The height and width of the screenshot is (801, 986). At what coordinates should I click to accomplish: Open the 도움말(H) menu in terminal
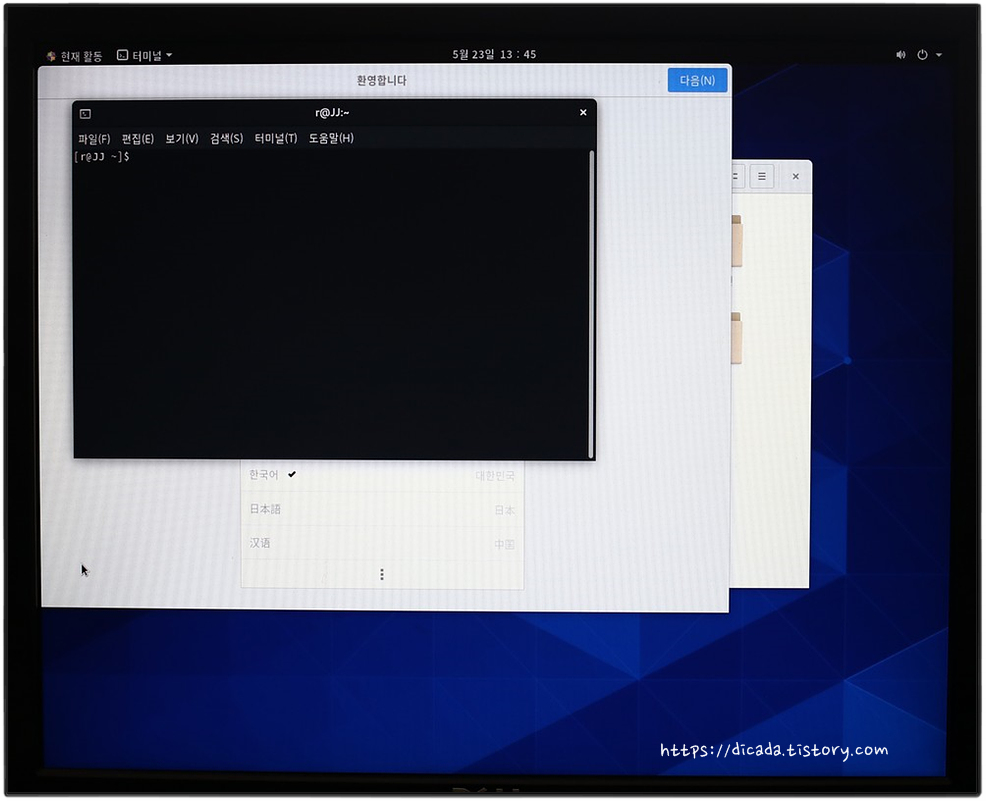pos(331,138)
